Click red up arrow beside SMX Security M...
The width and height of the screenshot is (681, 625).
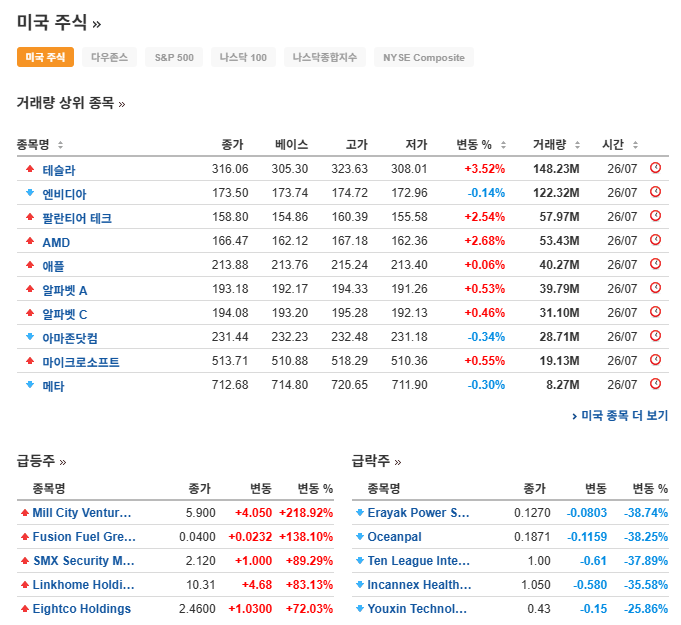(x=25, y=561)
